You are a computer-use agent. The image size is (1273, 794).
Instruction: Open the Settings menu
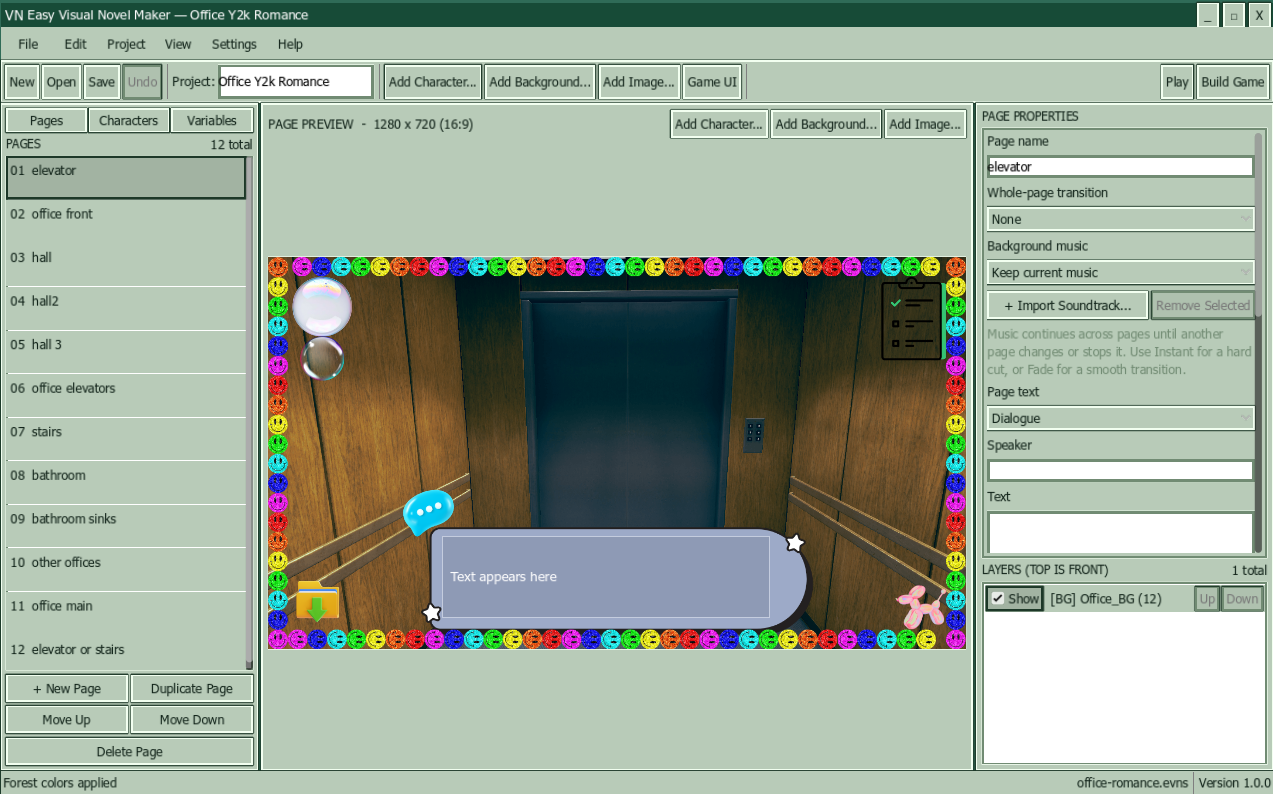coord(234,44)
